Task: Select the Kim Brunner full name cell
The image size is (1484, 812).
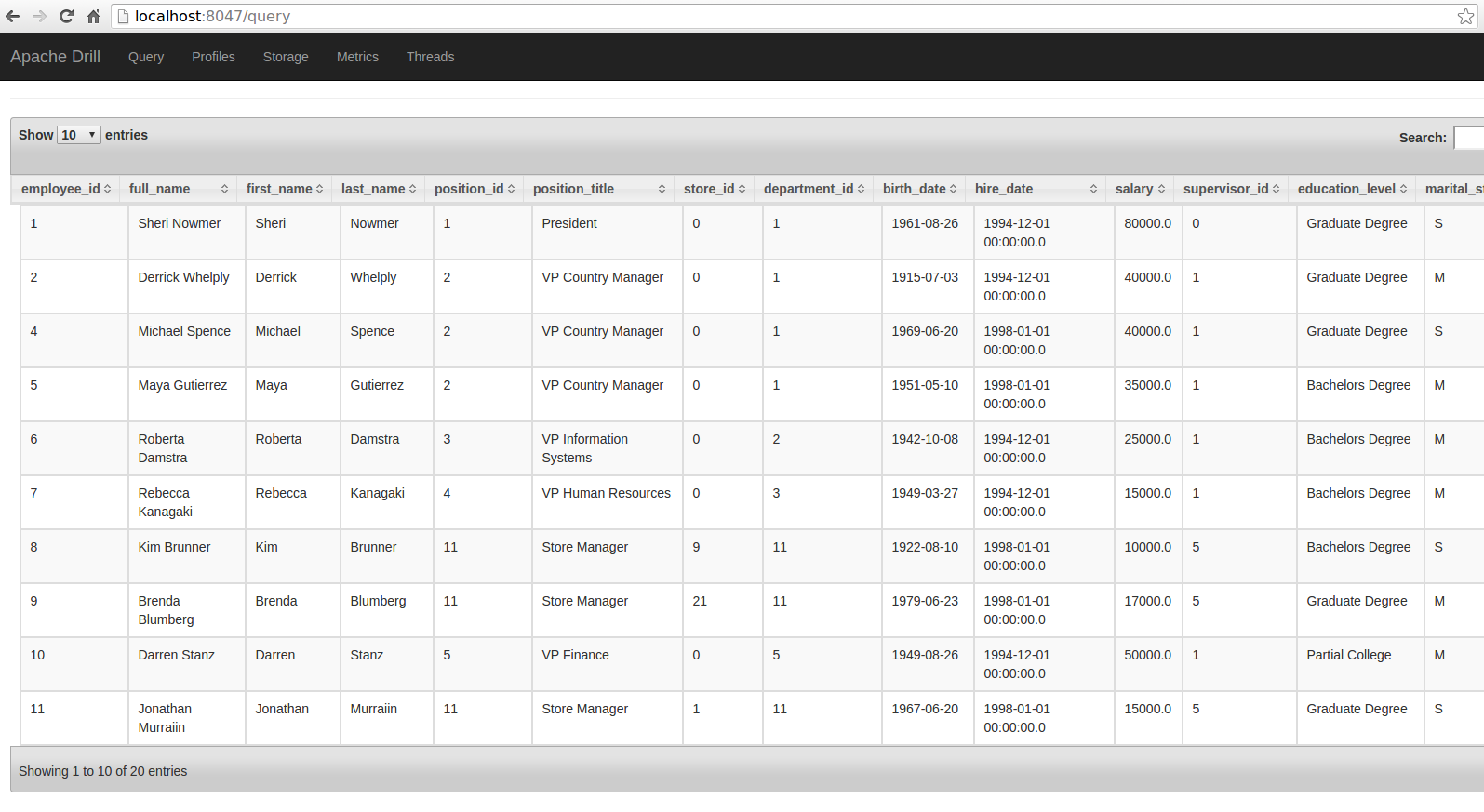Action: pyautogui.click(x=187, y=556)
